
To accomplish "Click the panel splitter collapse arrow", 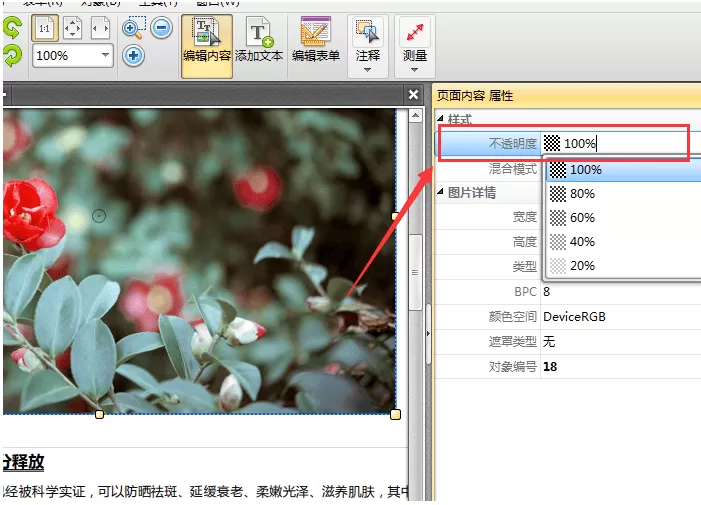I will coord(428,333).
